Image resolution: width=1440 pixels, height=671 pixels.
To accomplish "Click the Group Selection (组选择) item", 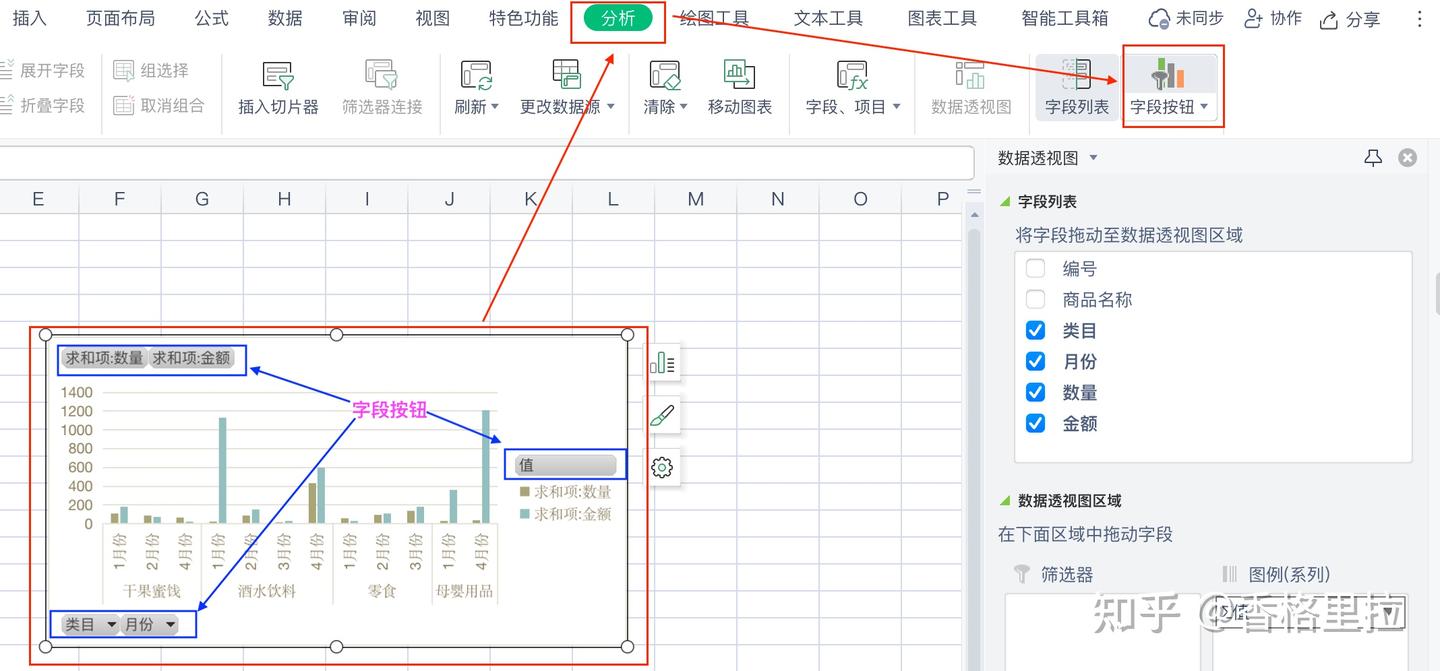I will point(151,70).
